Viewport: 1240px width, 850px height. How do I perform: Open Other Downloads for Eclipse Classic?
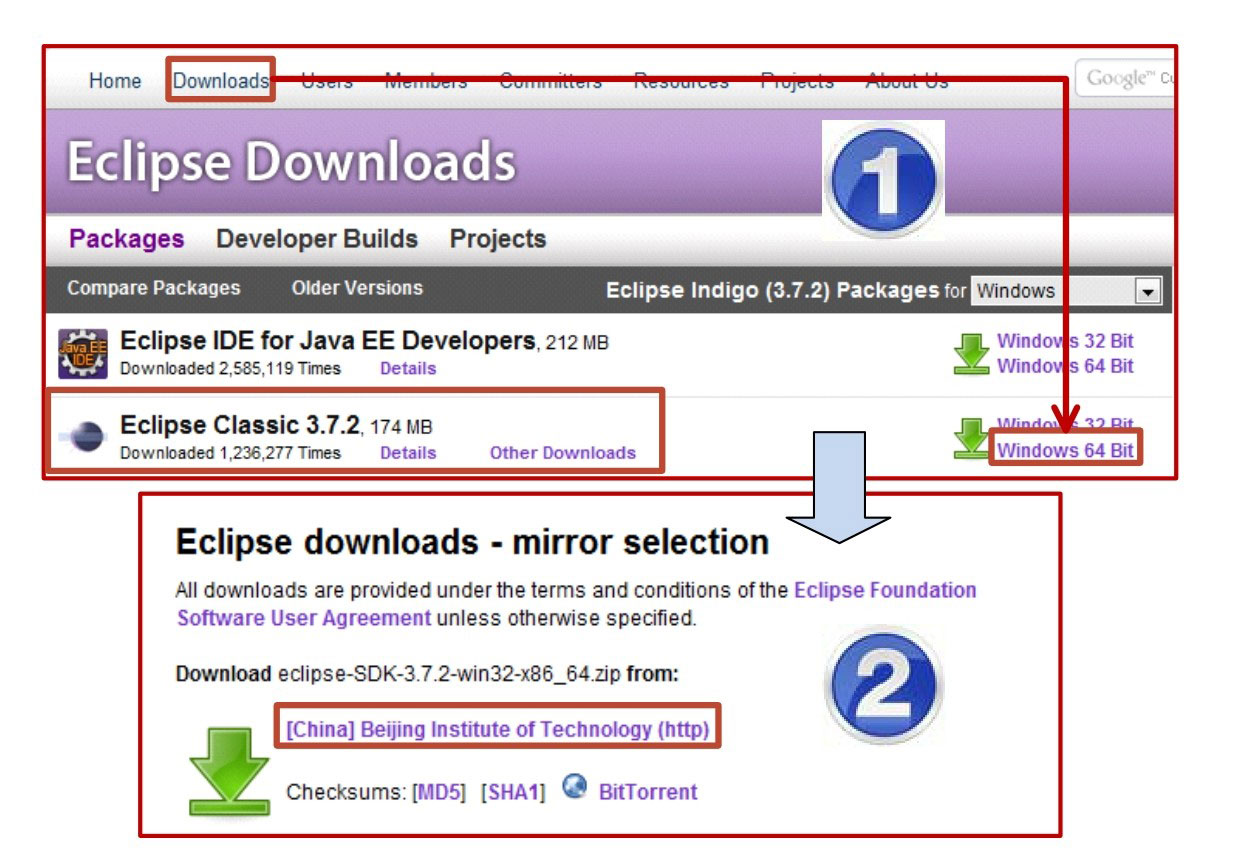[x=563, y=453]
